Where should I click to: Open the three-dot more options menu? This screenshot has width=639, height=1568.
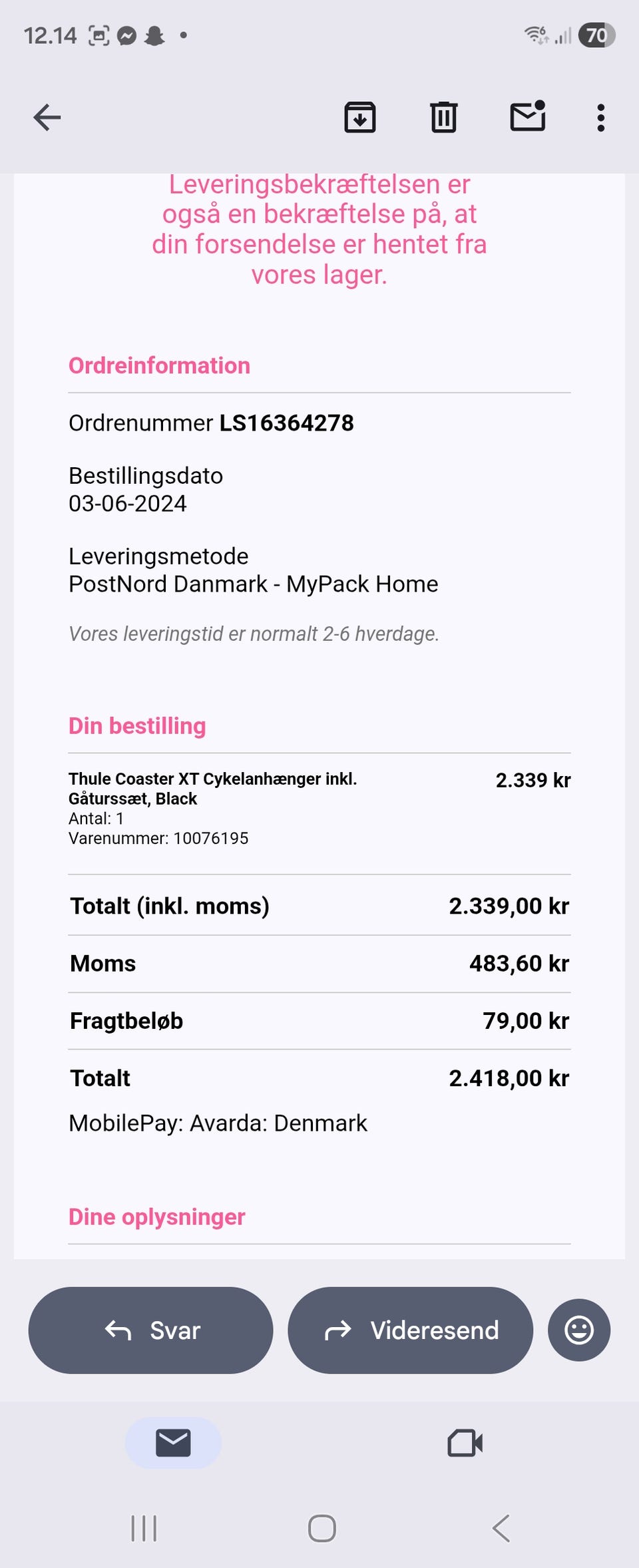600,118
